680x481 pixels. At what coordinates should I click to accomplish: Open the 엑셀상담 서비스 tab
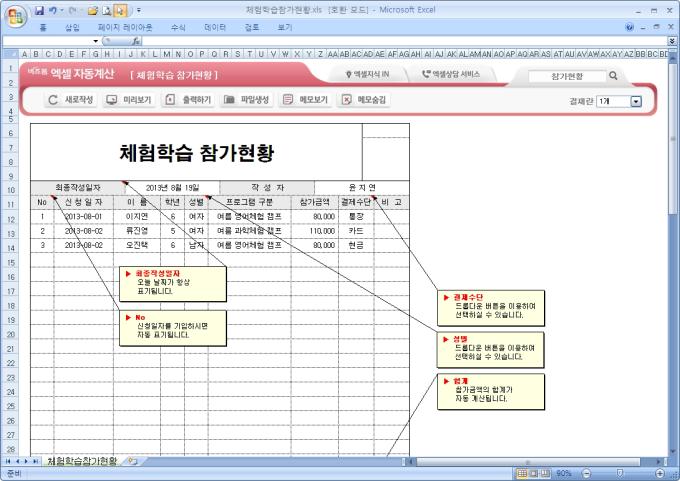point(451,75)
